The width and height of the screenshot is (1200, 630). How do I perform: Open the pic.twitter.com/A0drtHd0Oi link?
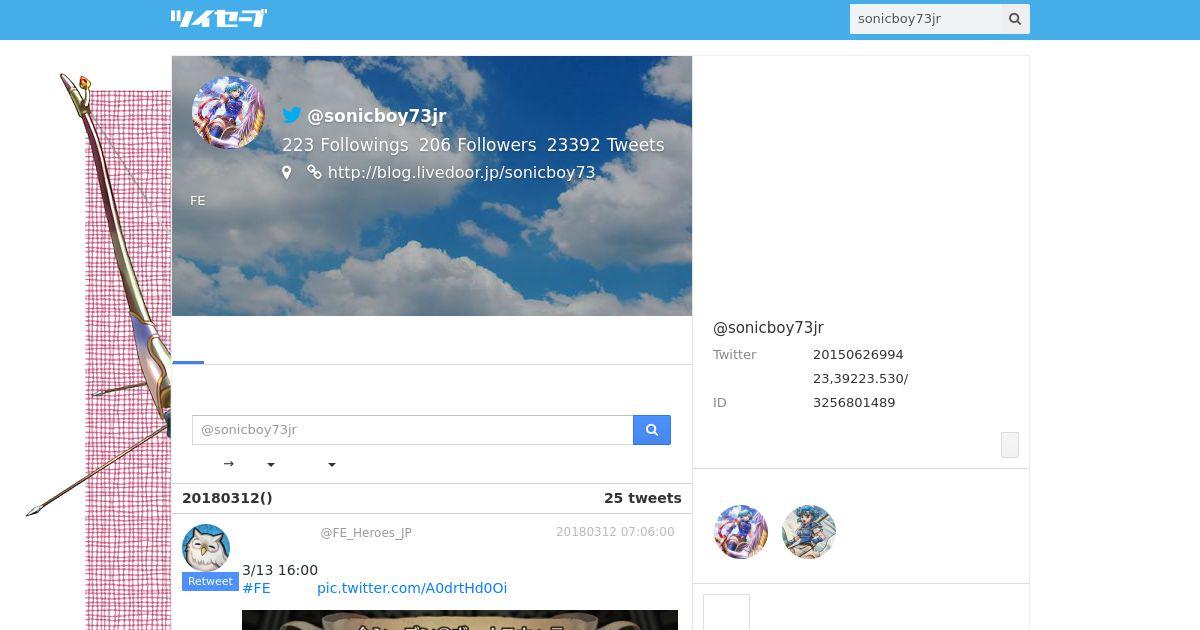point(412,588)
